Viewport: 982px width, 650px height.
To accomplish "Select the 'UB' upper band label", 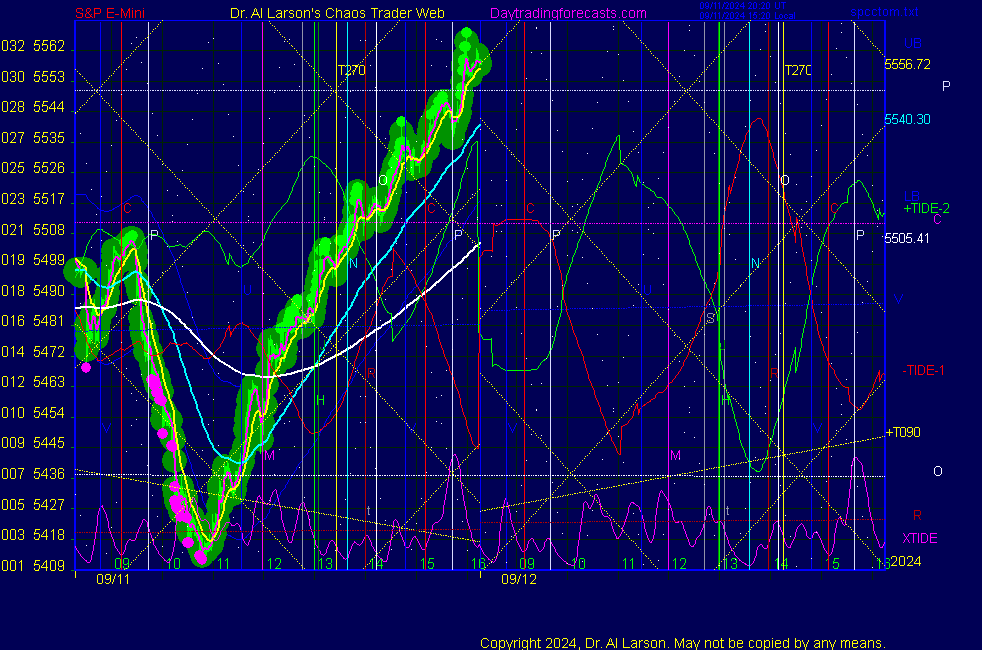I will click(x=912, y=43).
